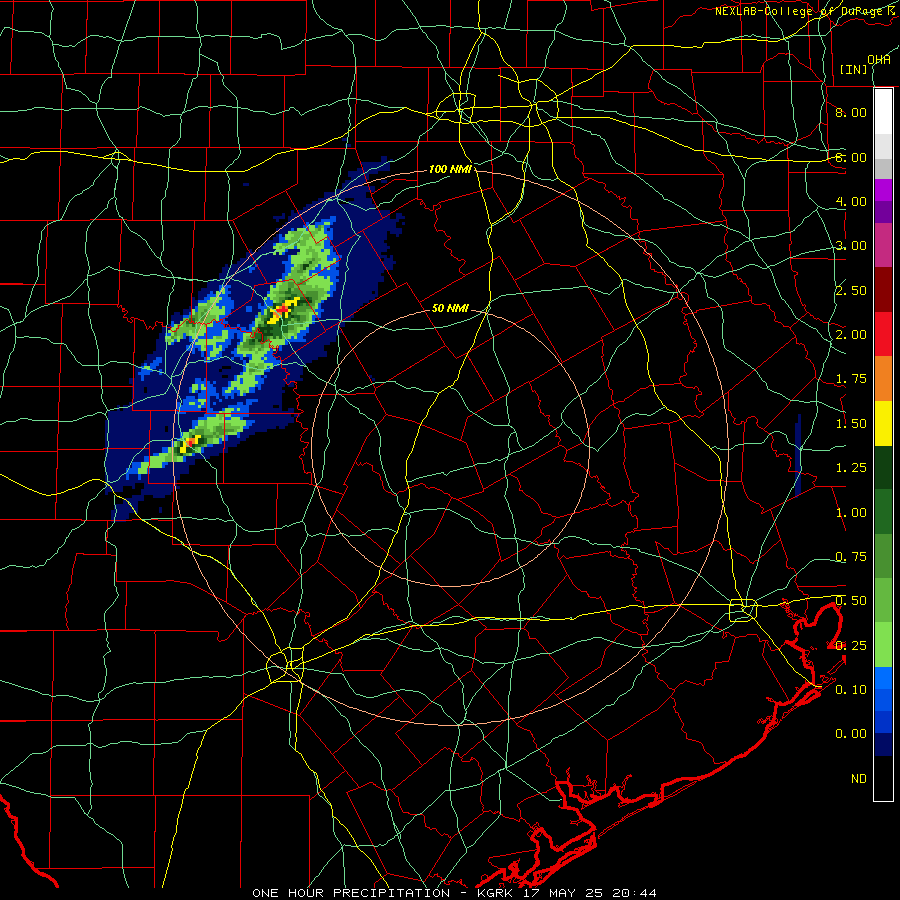This screenshot has height=900, width=900.
Task: Select the pink swatch beside 3.00
Action: (883, 245)
